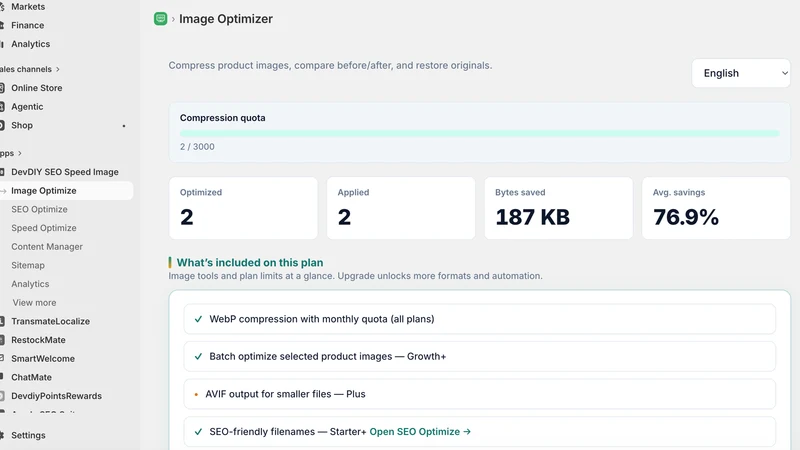Click the DevdiyPointsRewards app icon
Viewport: 800px width, 450px height.
[2, 396]
